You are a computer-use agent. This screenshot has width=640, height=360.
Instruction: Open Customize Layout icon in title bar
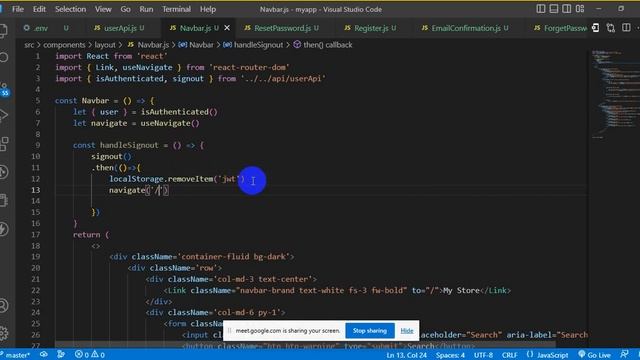point(580,9)
